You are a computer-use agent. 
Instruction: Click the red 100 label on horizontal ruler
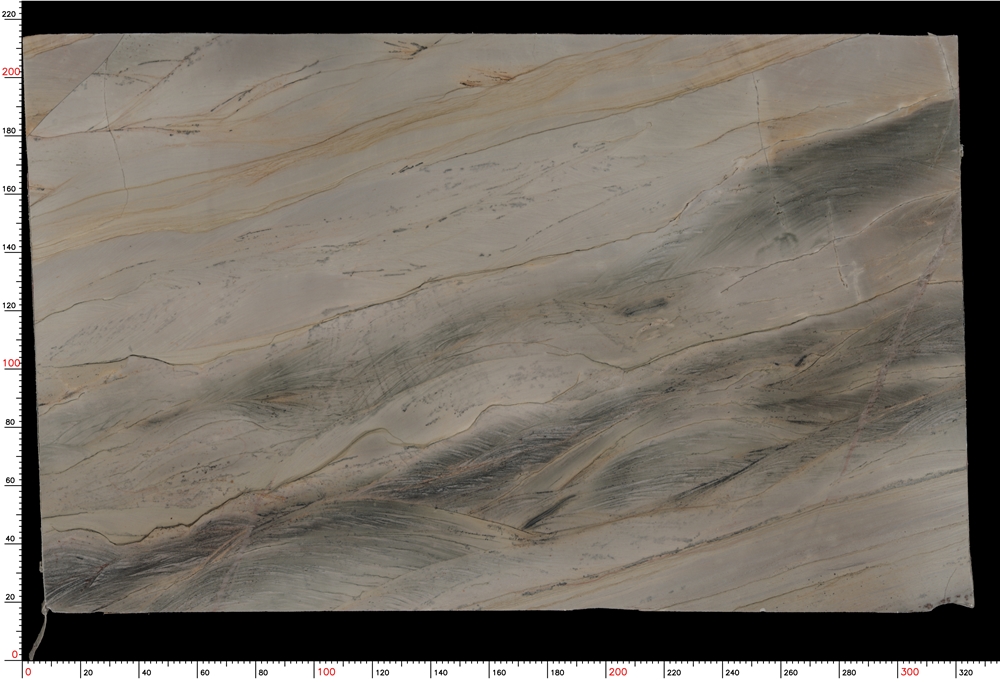click(325, 673)
